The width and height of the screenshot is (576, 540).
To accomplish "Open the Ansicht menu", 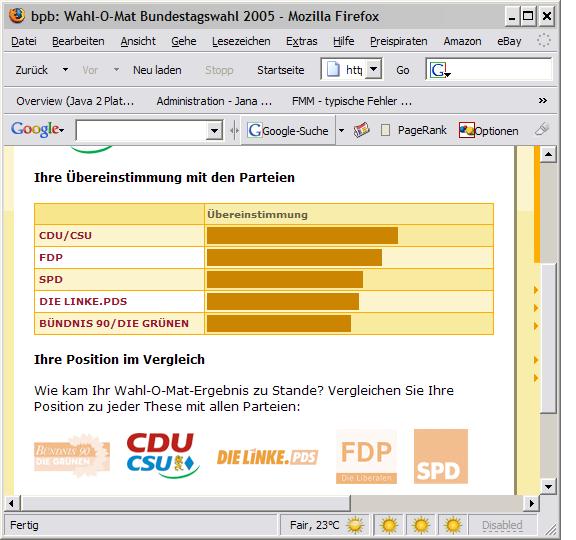I will point(138,41).
